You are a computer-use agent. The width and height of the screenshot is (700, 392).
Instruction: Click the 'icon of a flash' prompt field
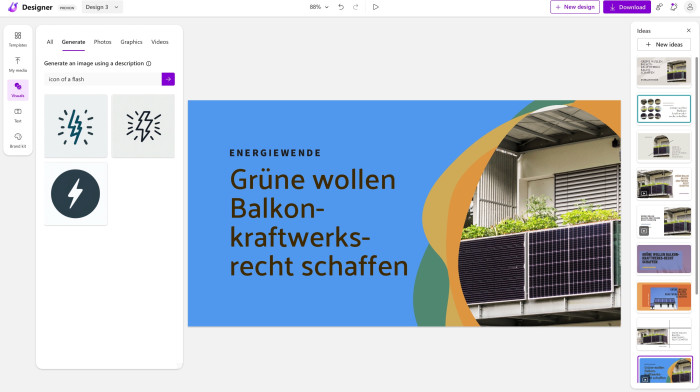click(103, 79)
